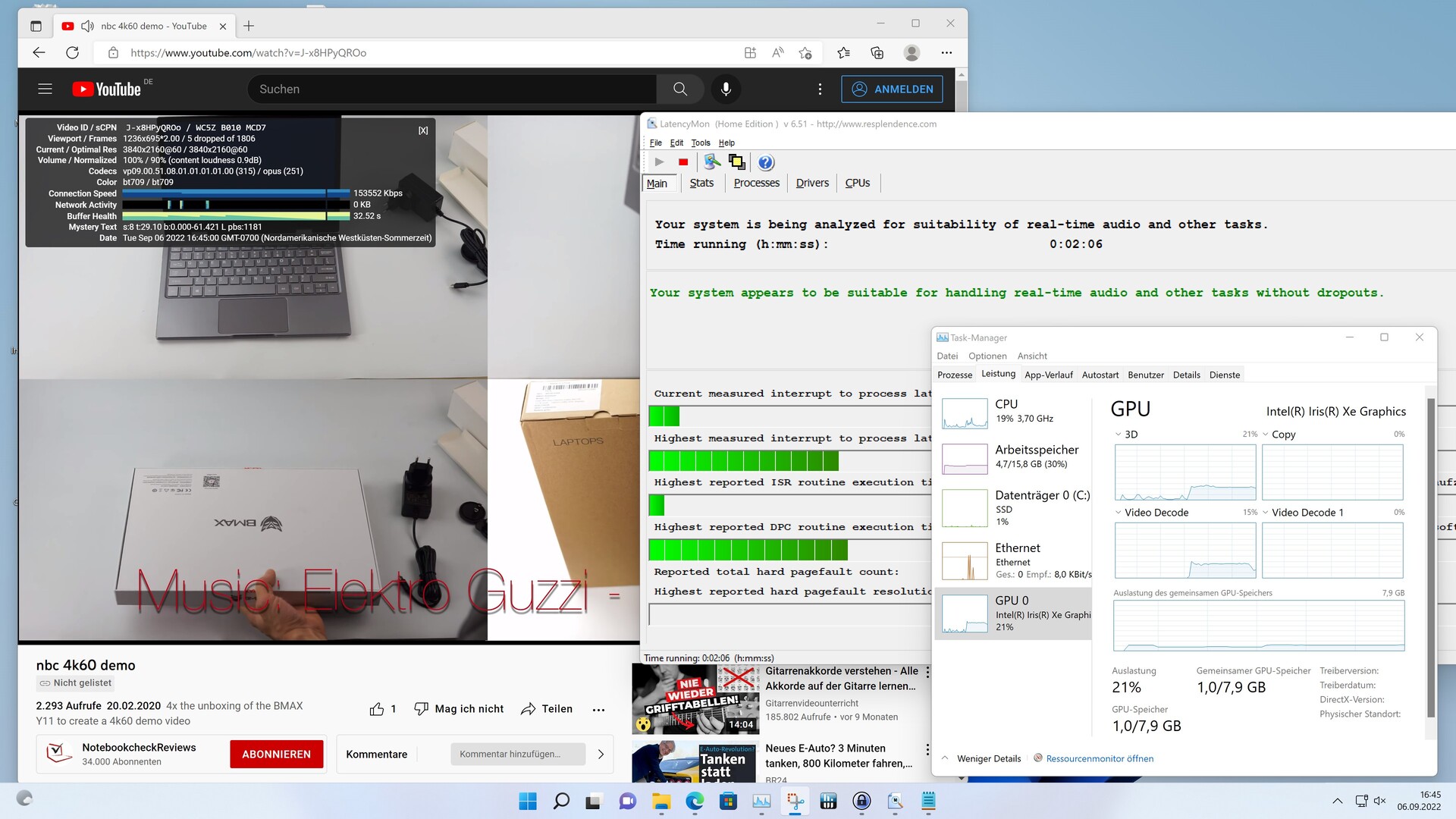Click the YouTube search magnifier button
Image resolution: width=1456 pixels, height=819 pixels.
click(679, 89)
